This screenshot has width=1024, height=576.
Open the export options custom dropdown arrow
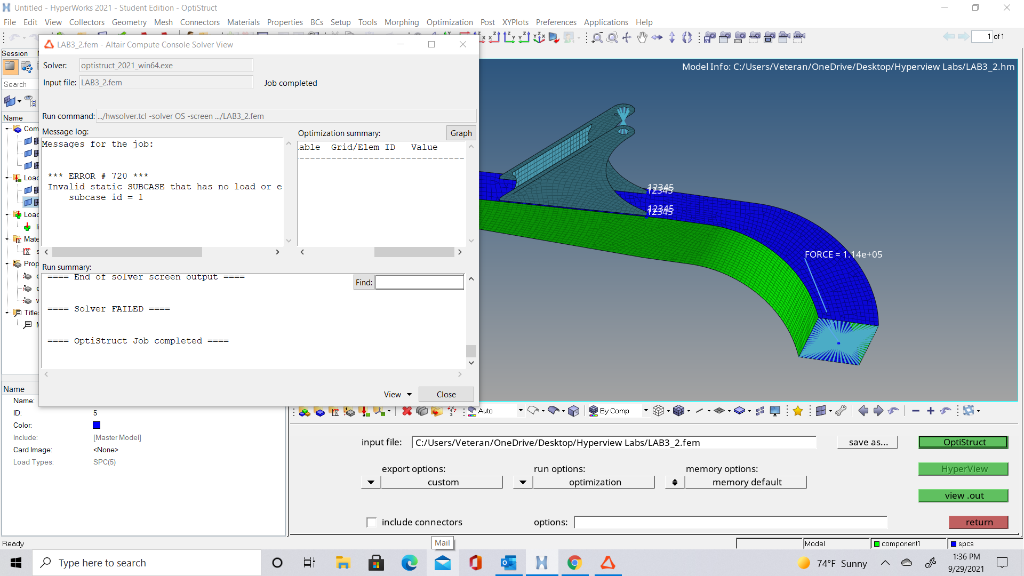[x=370, y=482]
